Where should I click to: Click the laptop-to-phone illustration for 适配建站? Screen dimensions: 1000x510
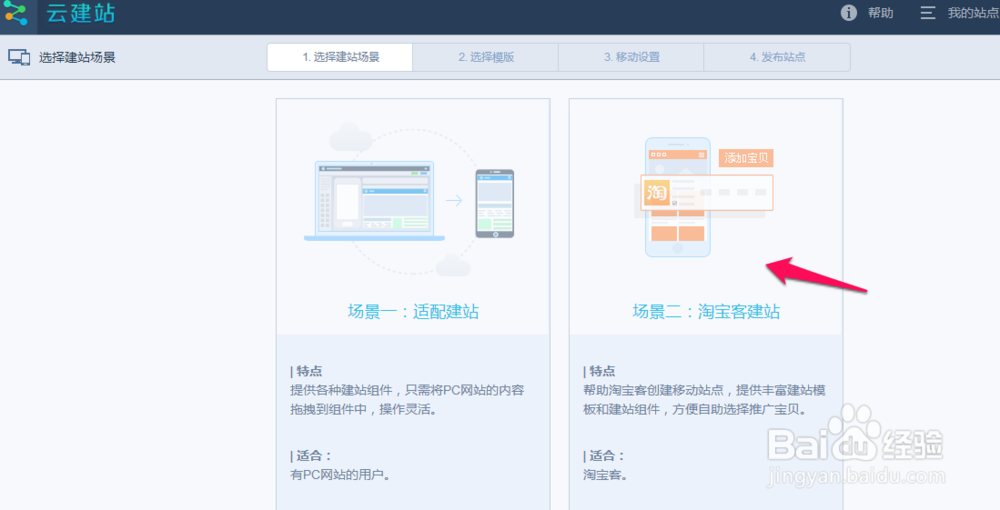pyautogui.click(x=409, y=200)
